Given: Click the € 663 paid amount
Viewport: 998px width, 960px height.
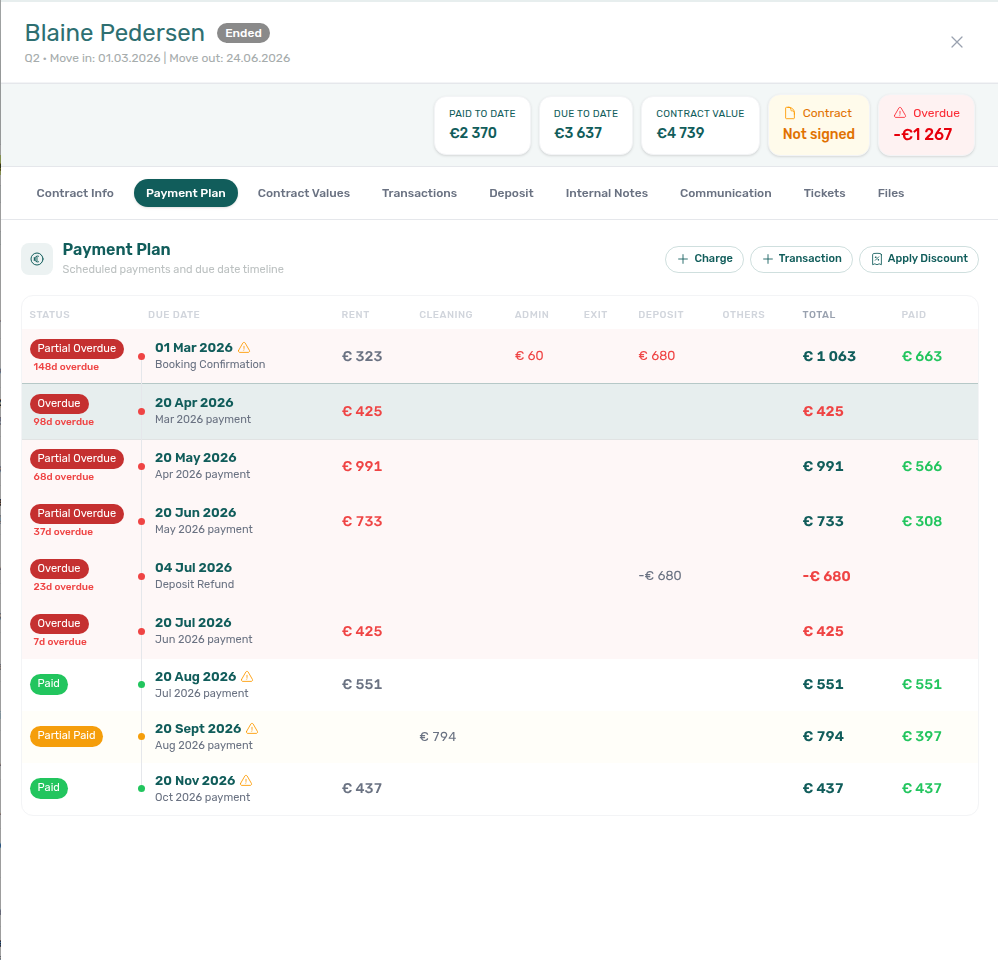Looking at the screenshot, I should point(922,356).
